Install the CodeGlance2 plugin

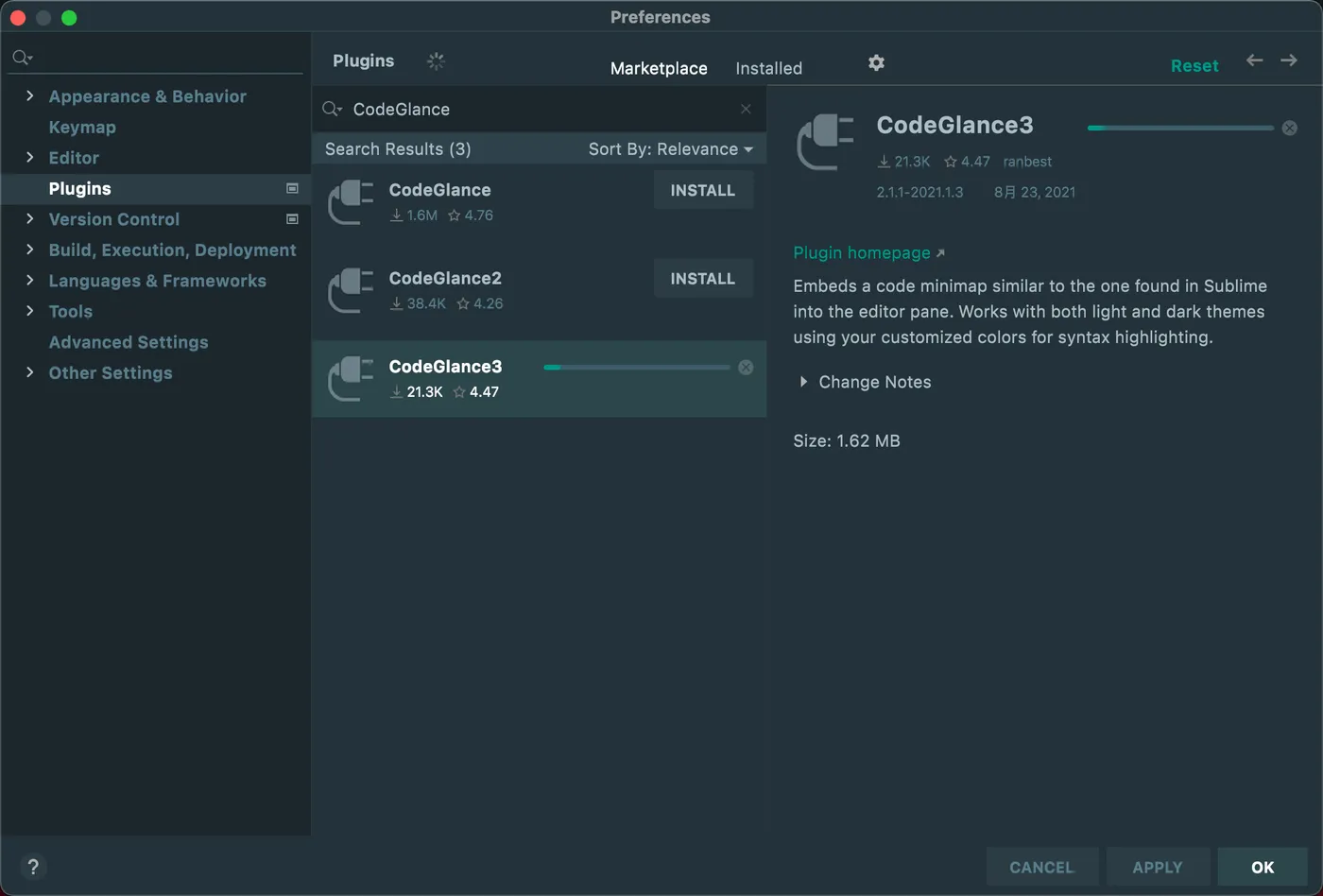pos(703,279)
